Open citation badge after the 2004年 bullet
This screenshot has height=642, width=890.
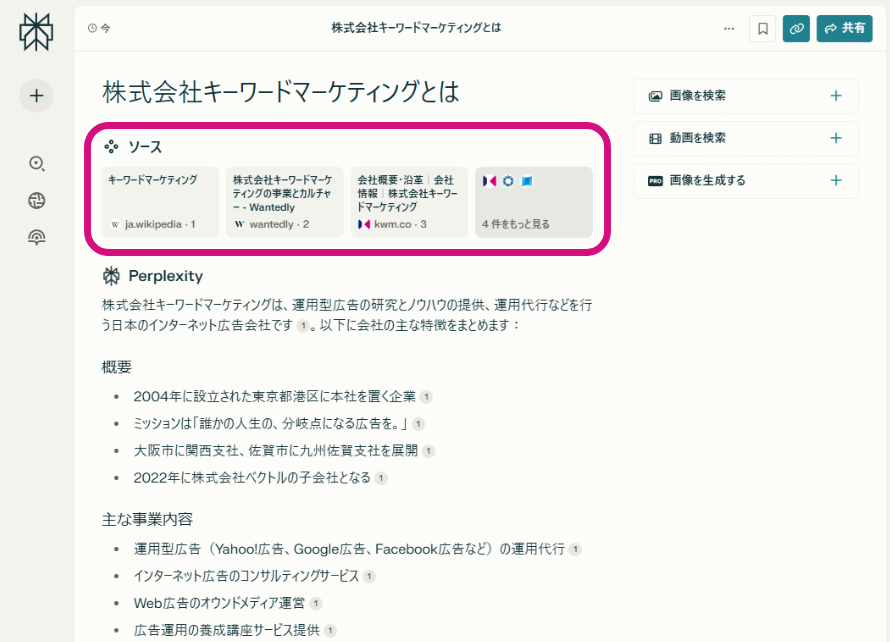pyautogui.click(x=426, y=397)
